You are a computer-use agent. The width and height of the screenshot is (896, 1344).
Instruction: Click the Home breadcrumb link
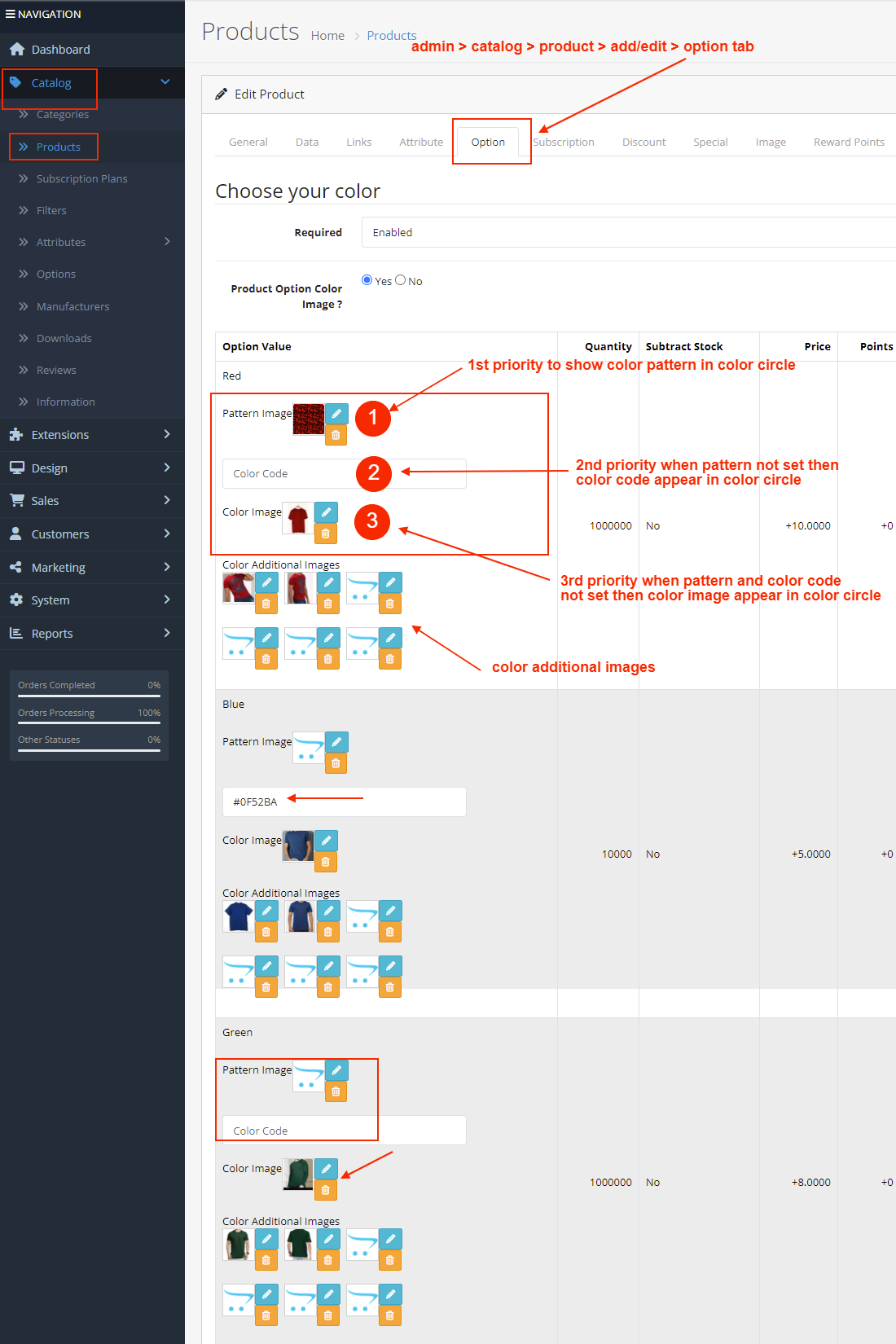coord(327,36)
